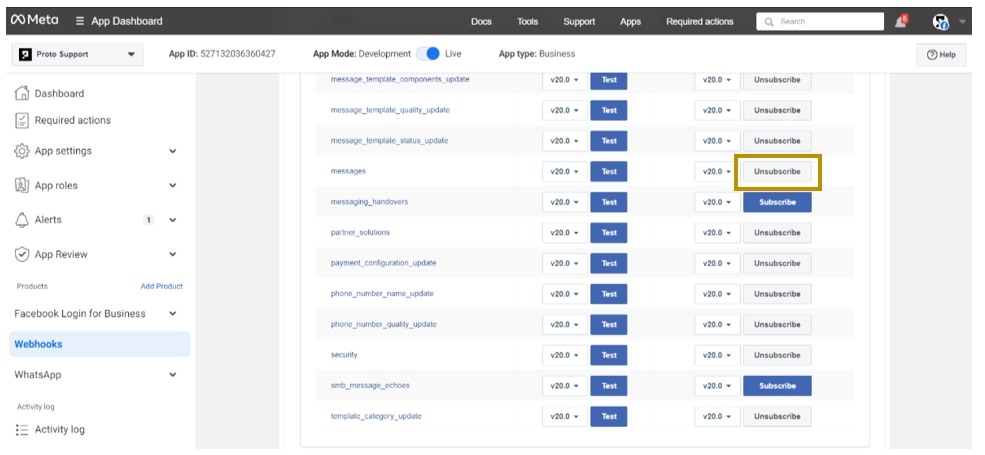Open the Tools menu in top bar

tap(527, 21)
